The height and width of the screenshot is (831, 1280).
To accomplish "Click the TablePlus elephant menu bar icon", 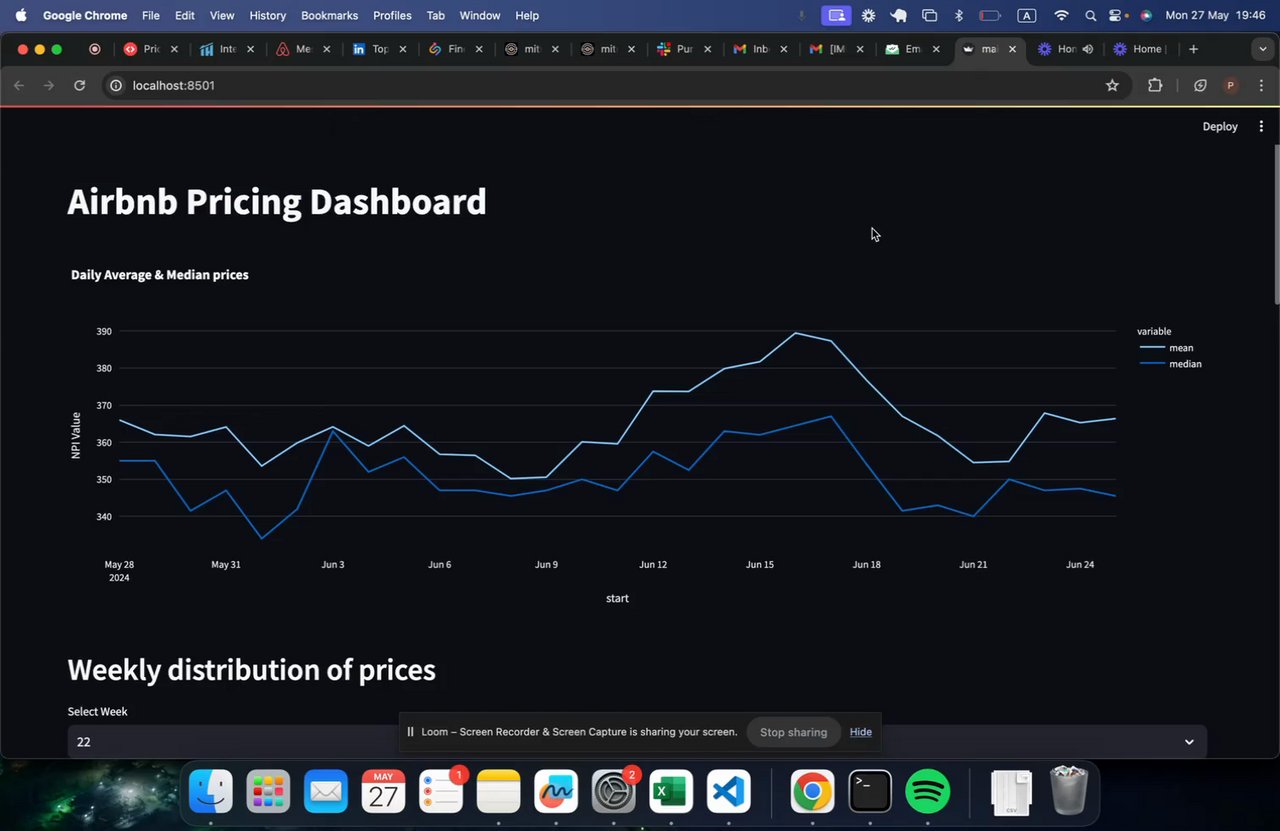I will pyautogui.click(x=898, y=16).
